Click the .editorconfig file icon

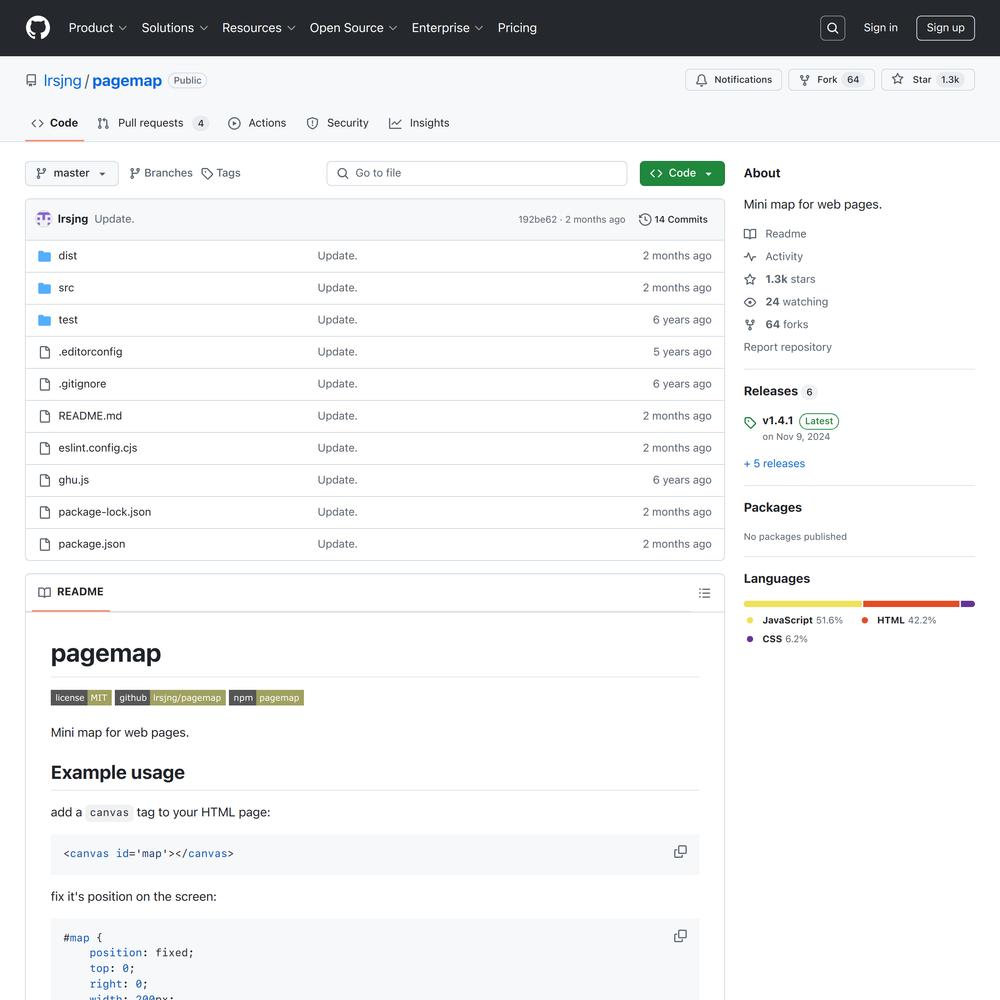[45, 352]
